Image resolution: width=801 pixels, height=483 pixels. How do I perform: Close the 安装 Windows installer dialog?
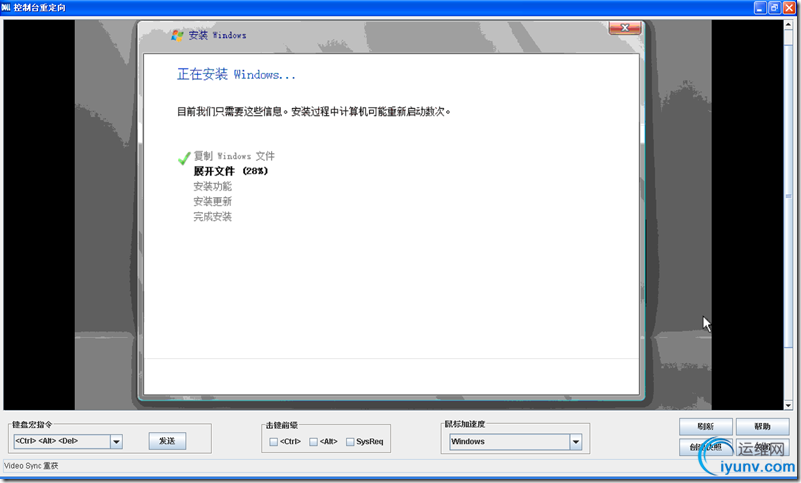625,28
